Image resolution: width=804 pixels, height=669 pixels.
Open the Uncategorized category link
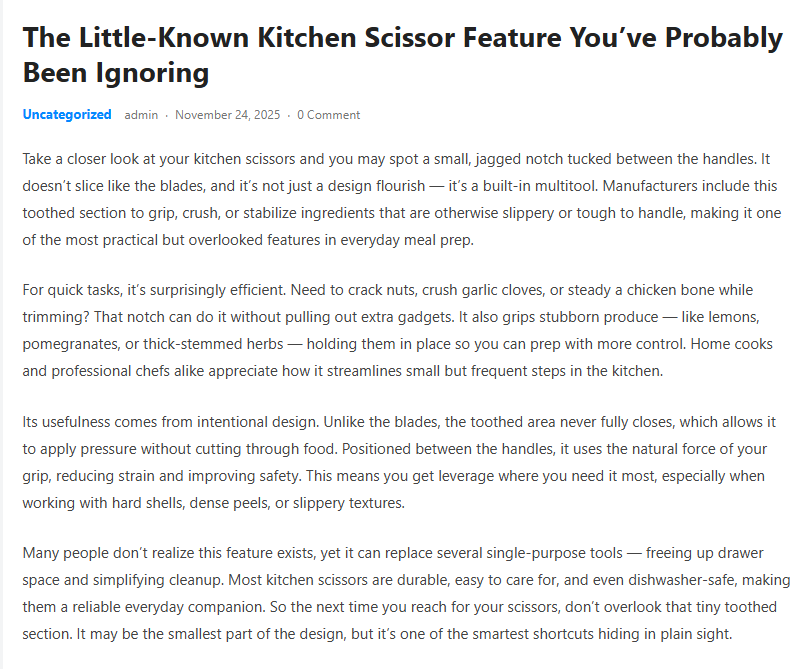67,115
